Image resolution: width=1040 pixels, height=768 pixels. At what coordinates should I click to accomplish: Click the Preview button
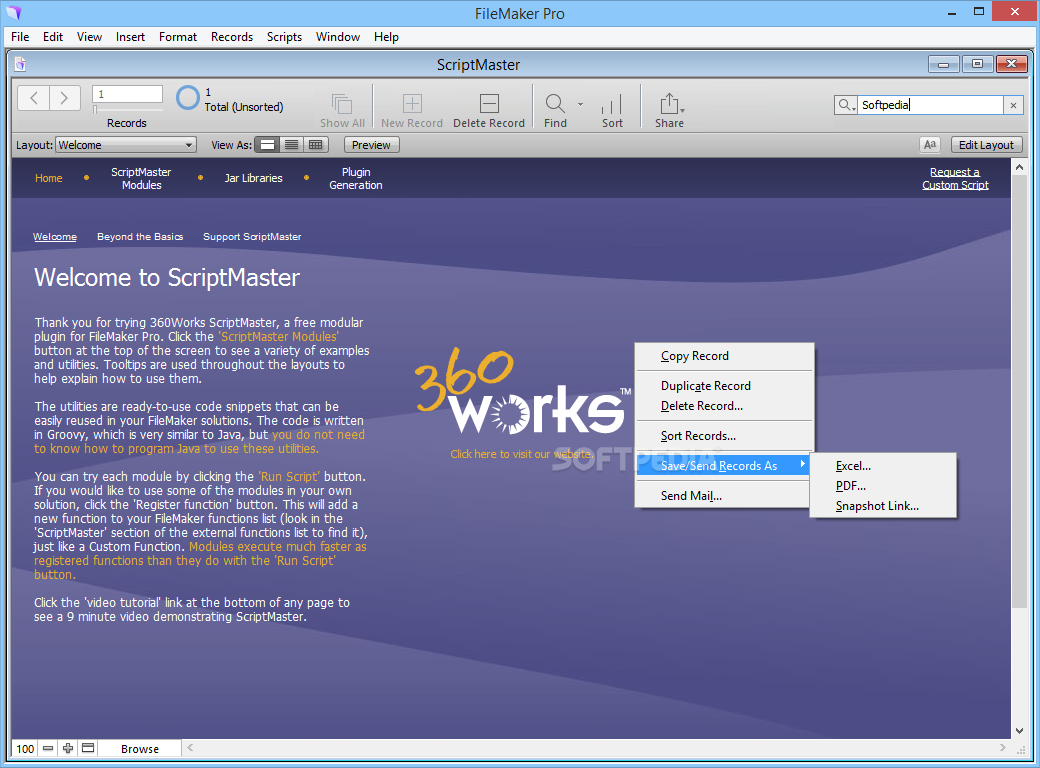[x=371, y=145]
